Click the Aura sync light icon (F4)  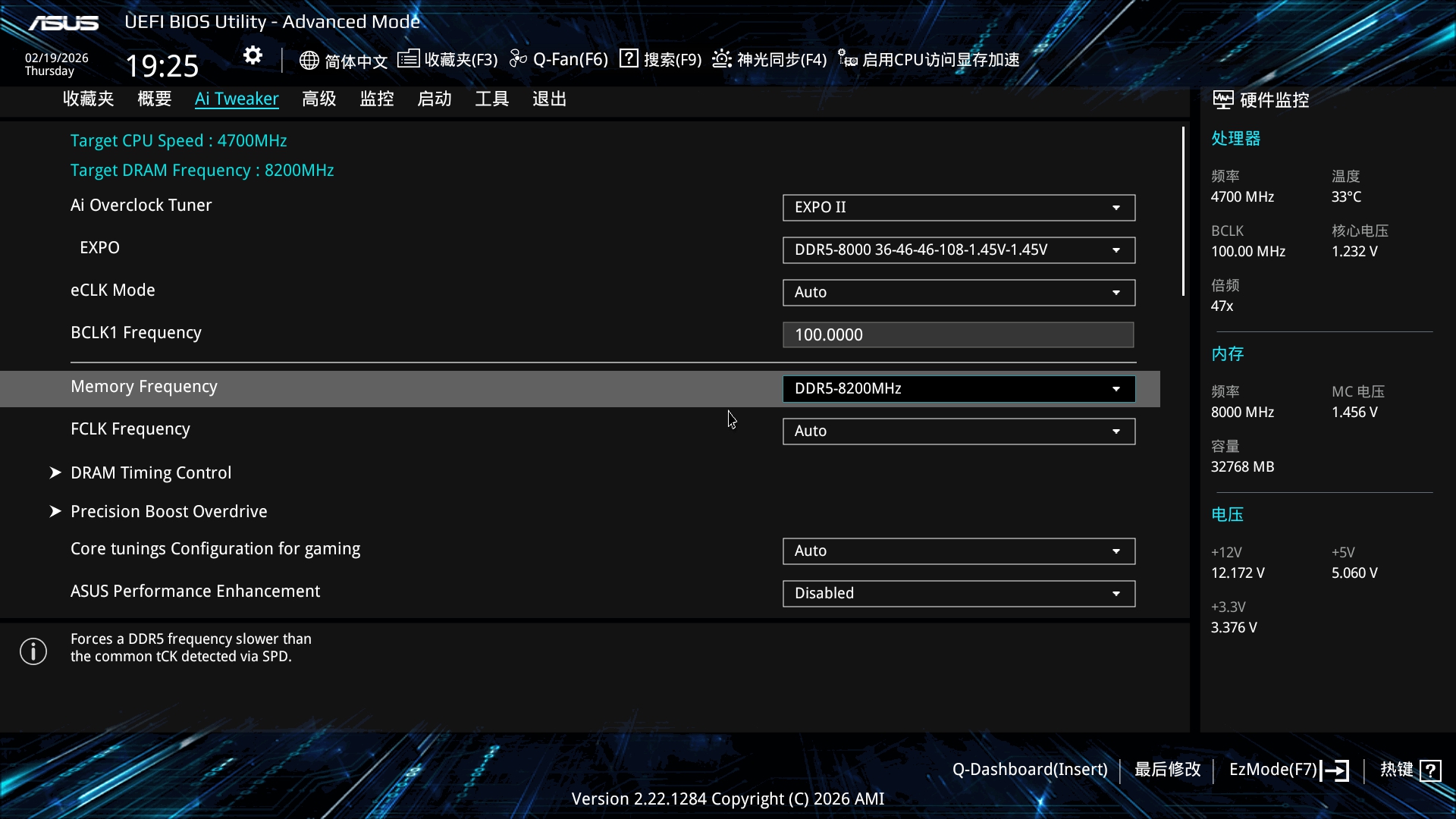tap(721, 58)
